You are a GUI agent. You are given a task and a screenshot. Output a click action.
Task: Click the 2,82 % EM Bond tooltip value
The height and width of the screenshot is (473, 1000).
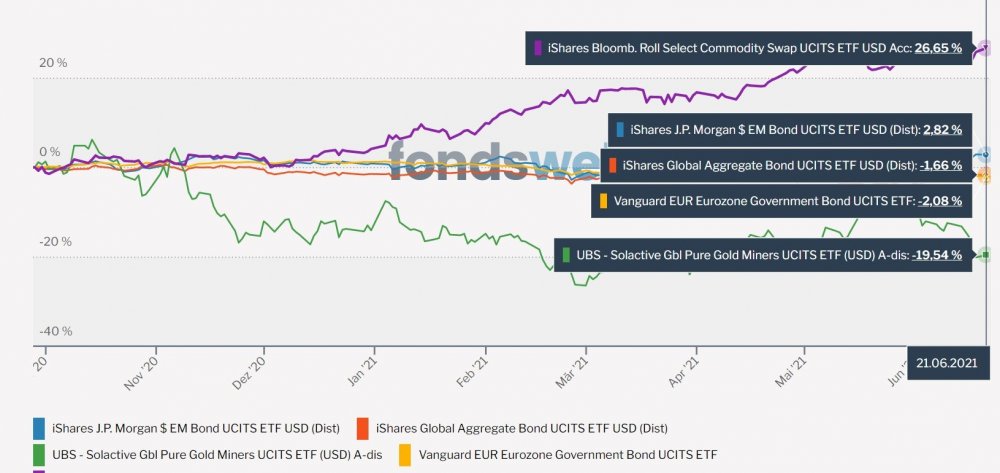tap(941, 129)
